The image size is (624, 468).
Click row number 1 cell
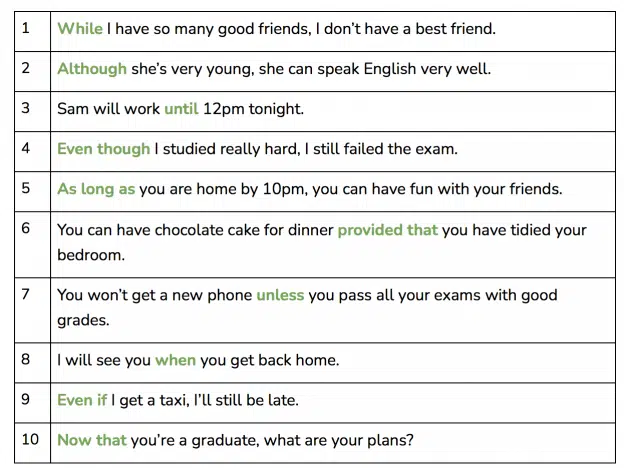[33, 31]
